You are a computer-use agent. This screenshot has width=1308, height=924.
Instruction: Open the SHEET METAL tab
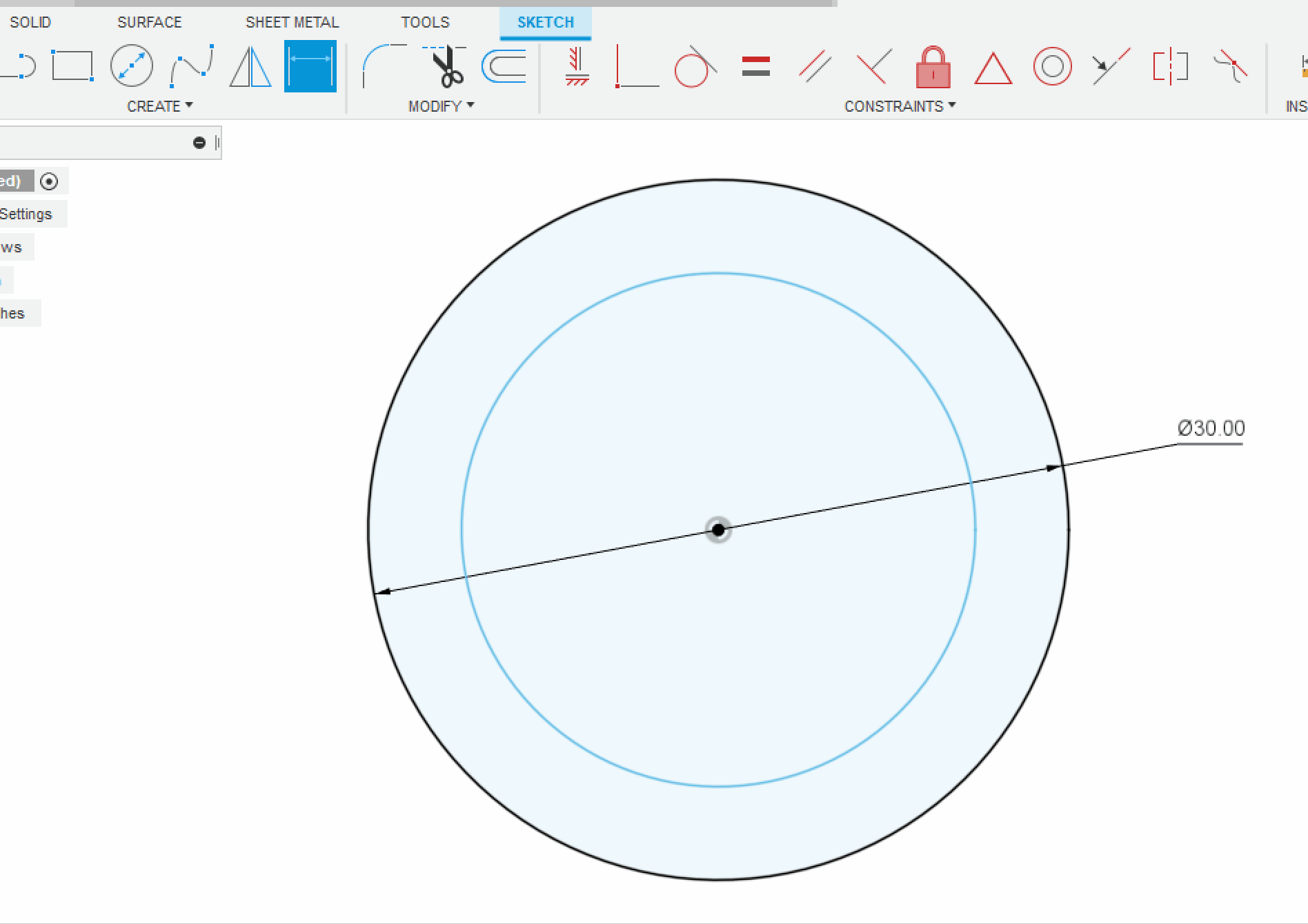tap(293, 22)
